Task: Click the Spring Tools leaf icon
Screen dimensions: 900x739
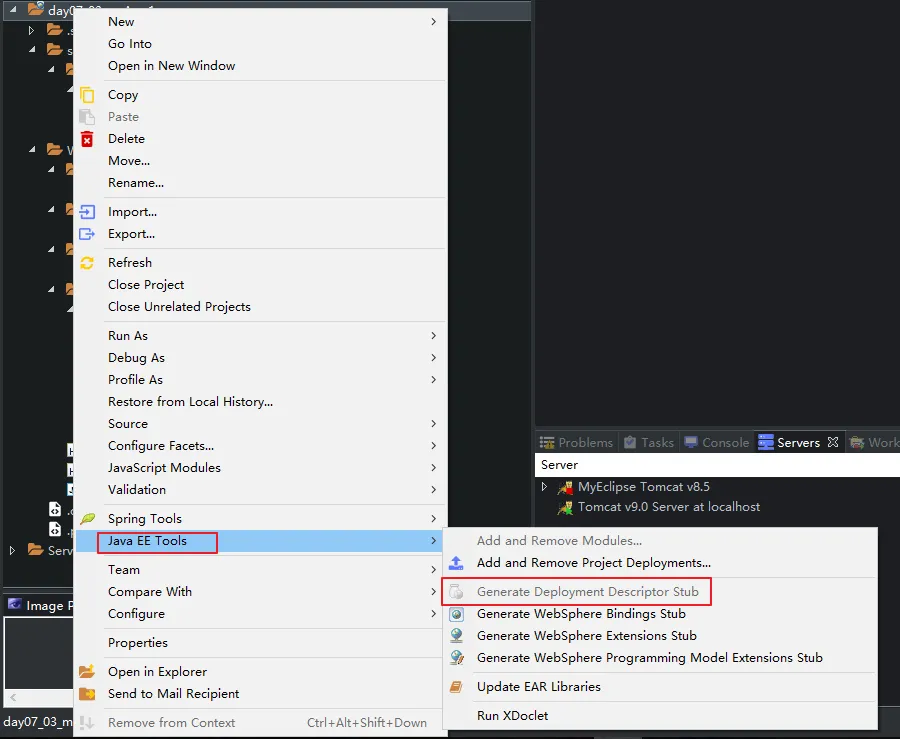Action: 87,519
